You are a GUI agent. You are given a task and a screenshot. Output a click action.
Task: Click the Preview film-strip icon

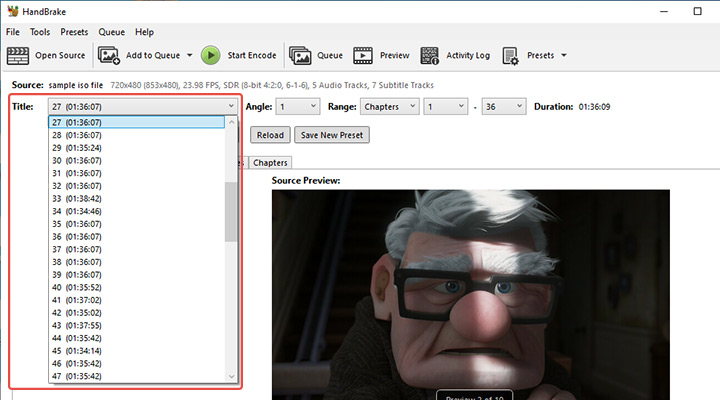363,56
